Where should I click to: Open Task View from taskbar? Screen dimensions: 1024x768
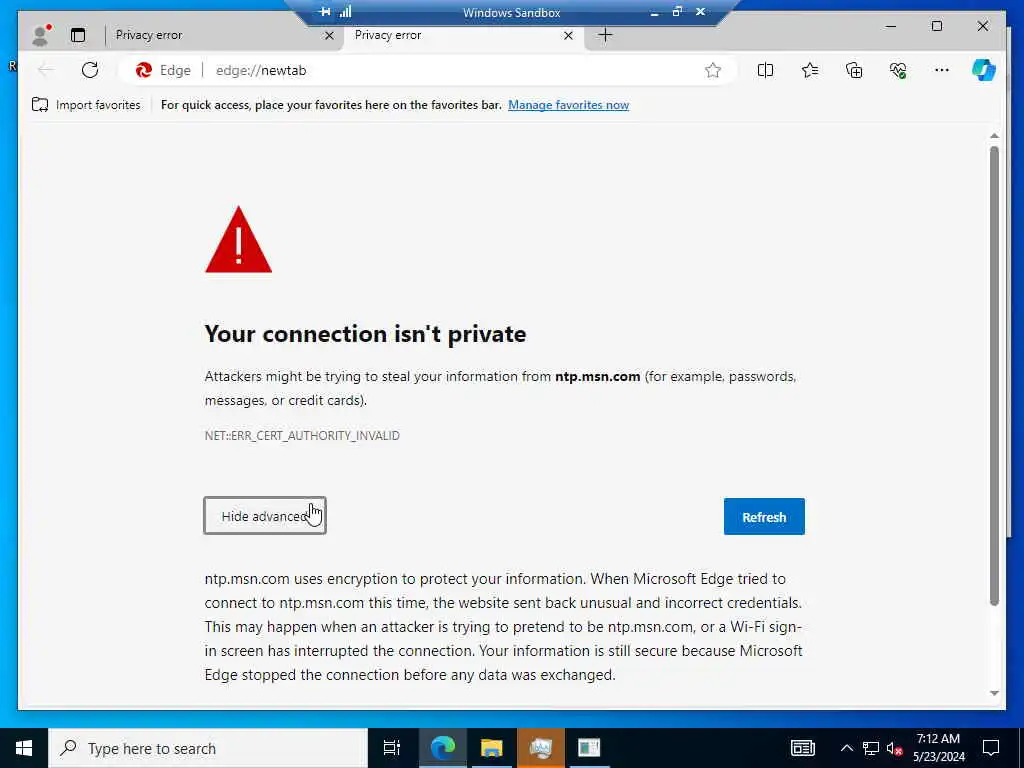tap(392, 748)
